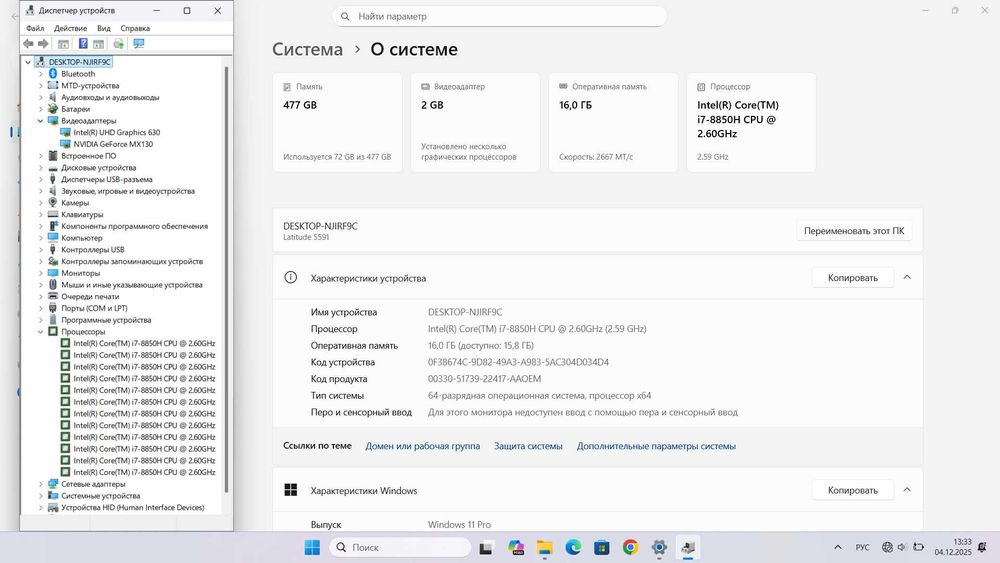Click the Найти параметр search field
The height and width of the screenshot is (563, 1000).
coord(499,17)
